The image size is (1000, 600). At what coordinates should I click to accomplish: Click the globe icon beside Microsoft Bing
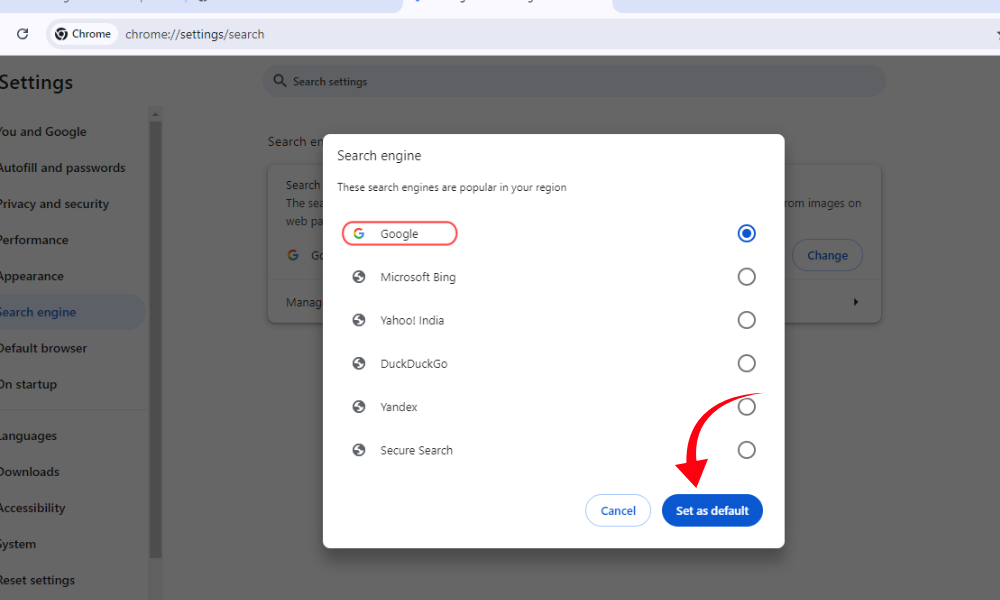(359, 277)
